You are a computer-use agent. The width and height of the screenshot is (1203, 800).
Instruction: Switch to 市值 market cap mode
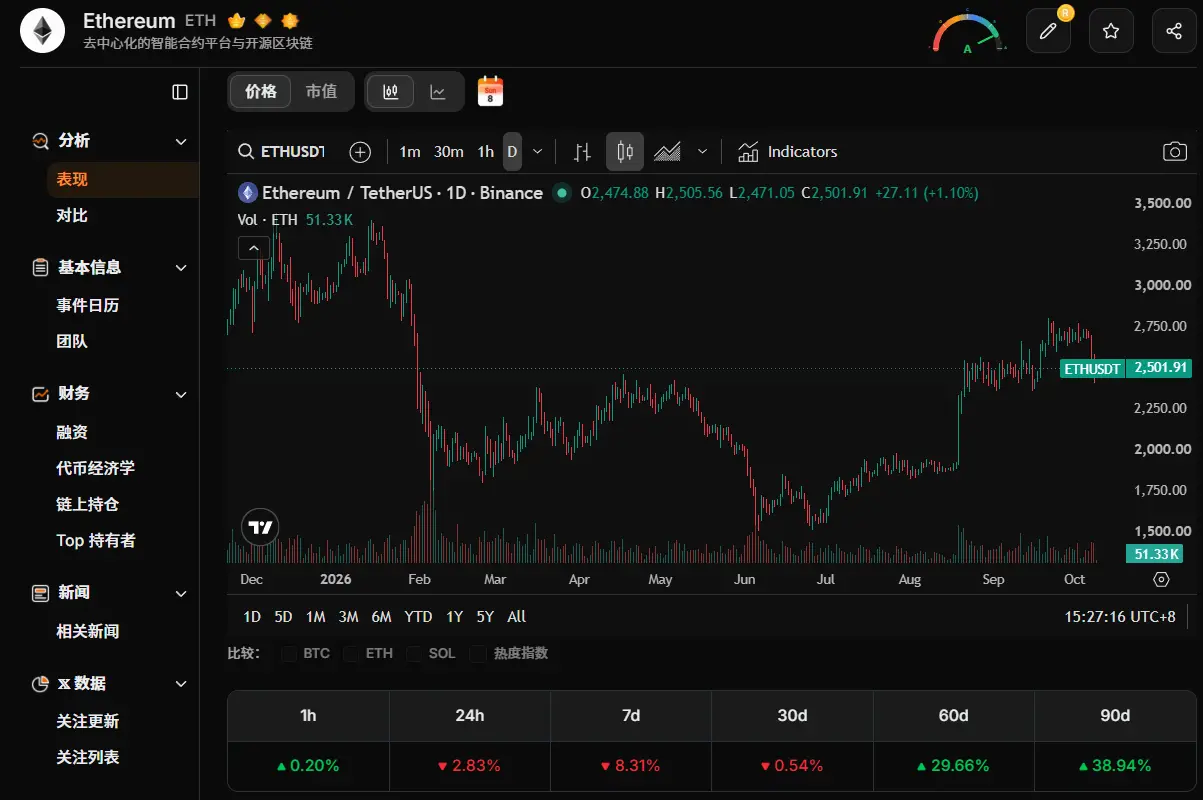point(321,91)
